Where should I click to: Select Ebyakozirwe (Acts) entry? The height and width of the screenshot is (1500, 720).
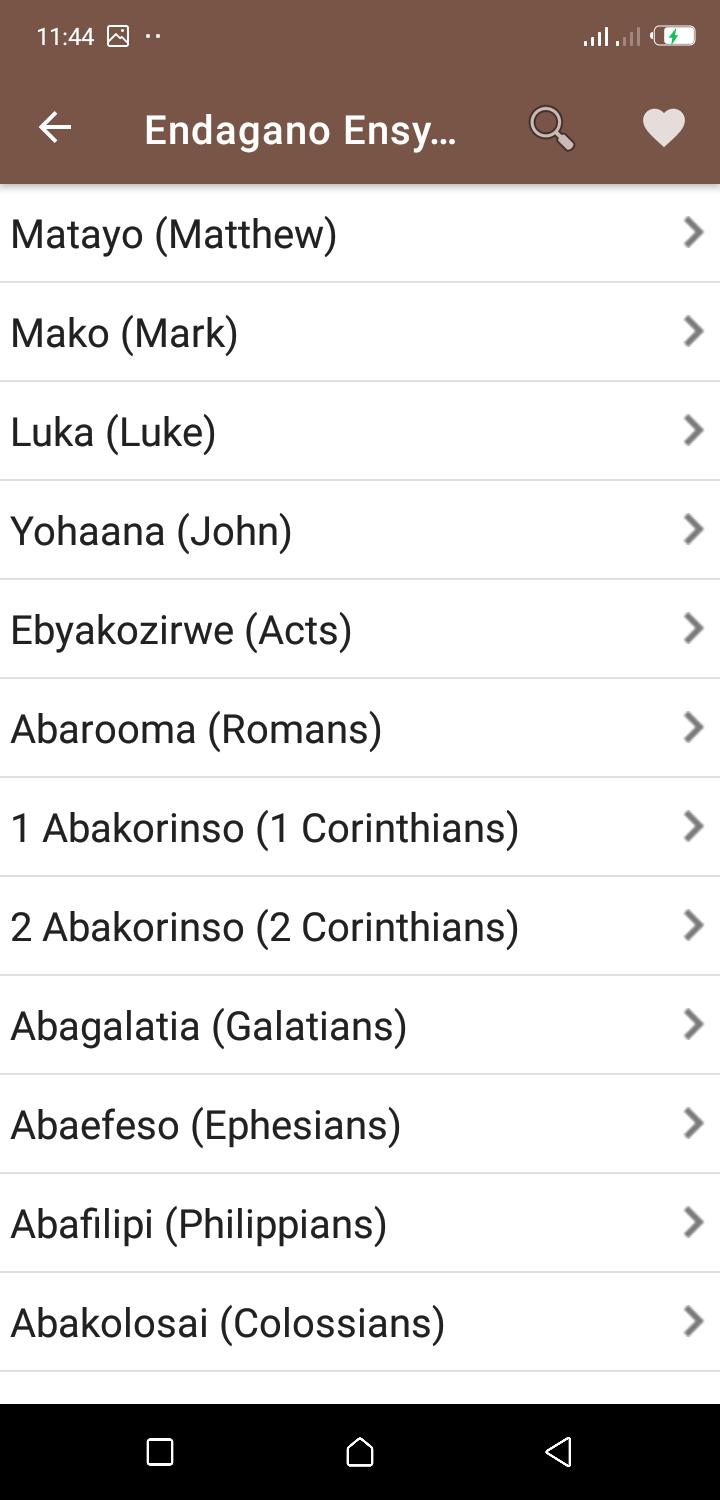360,629
